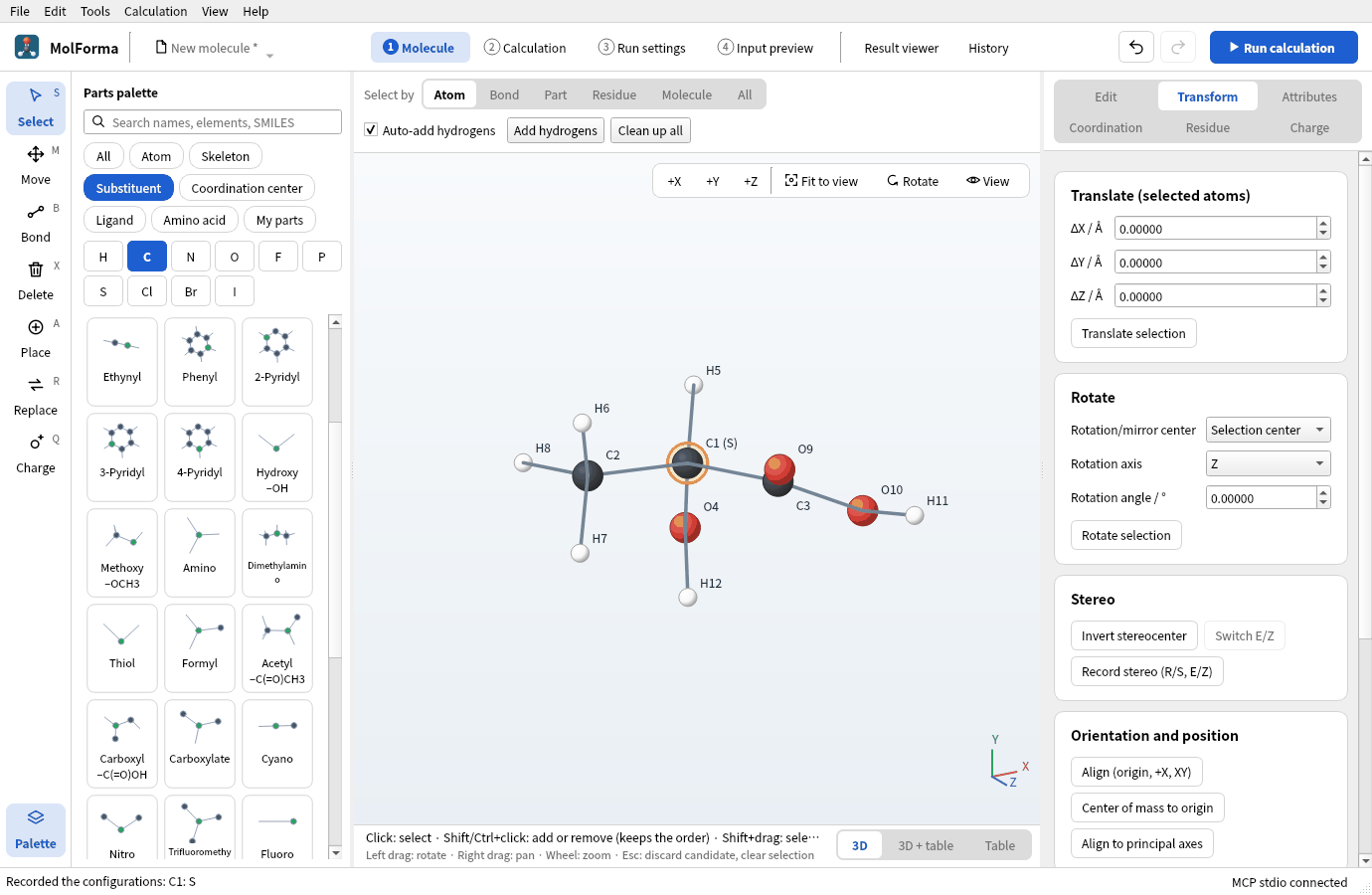1372x895 pixels.
Task: Click the Run calculation button
Action: [1284, 47]
